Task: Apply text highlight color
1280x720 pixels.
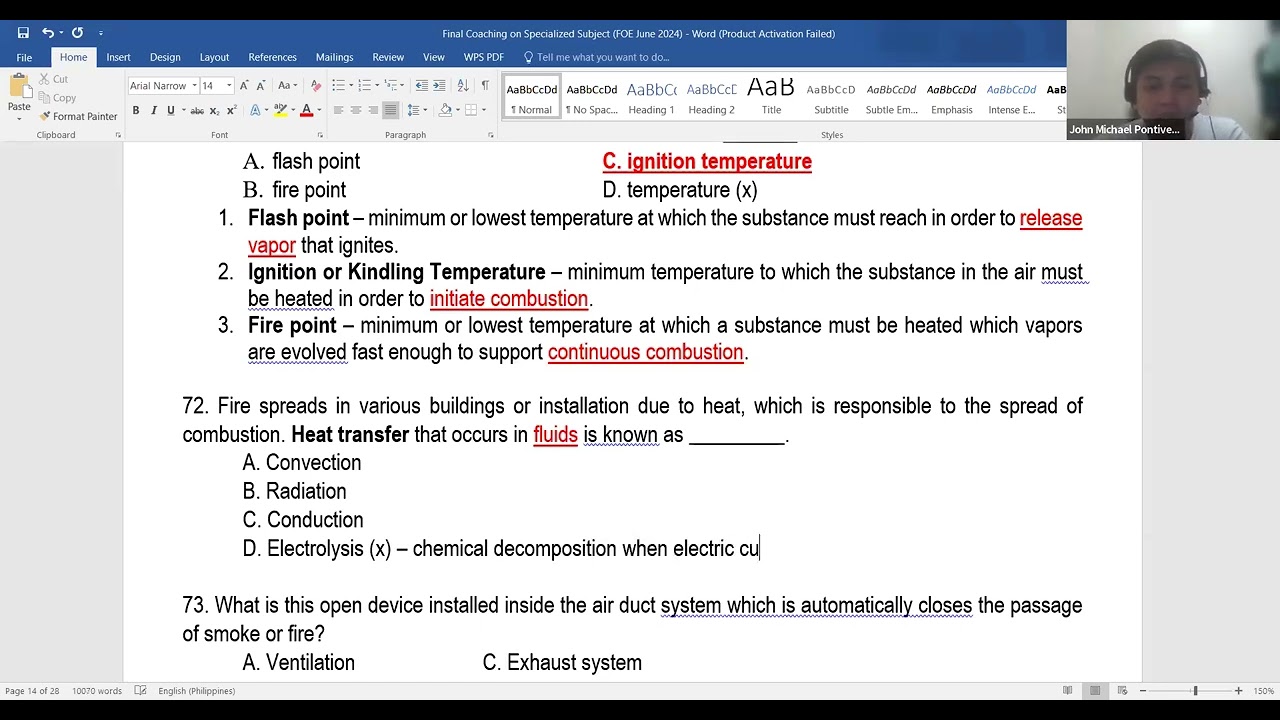Action: pos(280,110)
